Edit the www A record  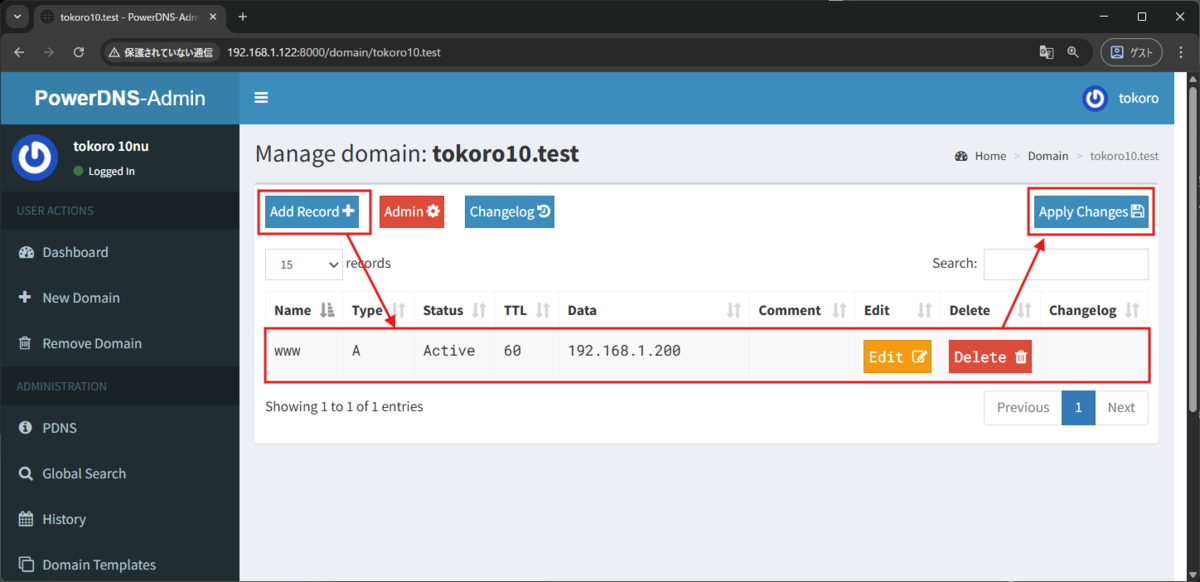(897, 357)
